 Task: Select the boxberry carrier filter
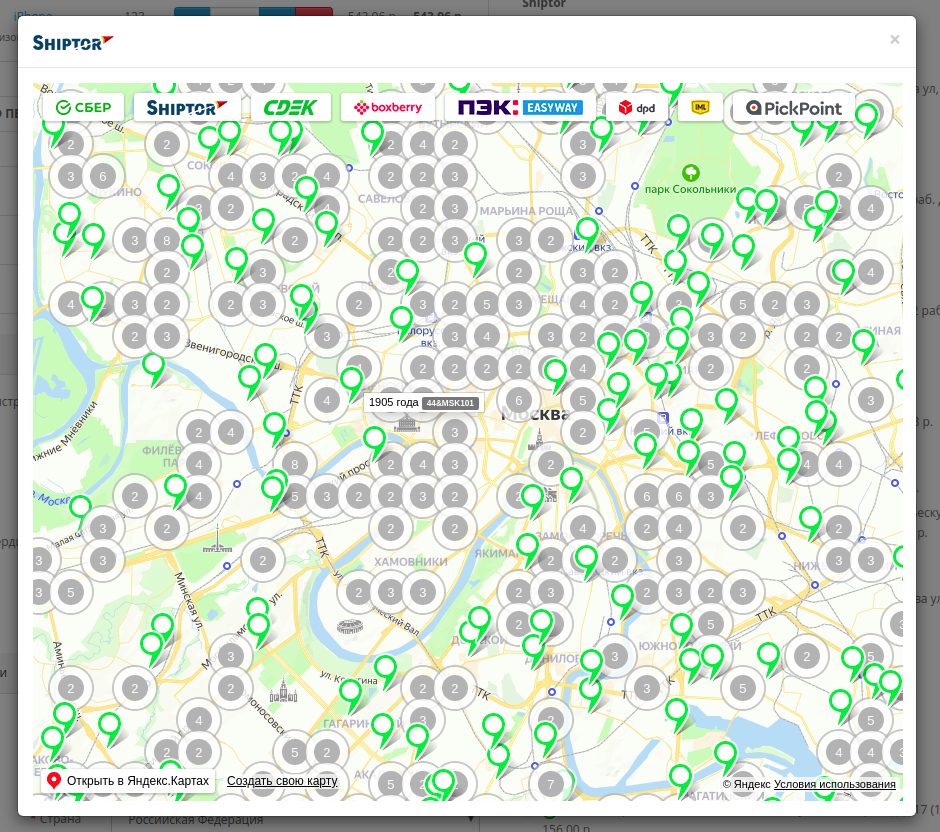[388, 107]
